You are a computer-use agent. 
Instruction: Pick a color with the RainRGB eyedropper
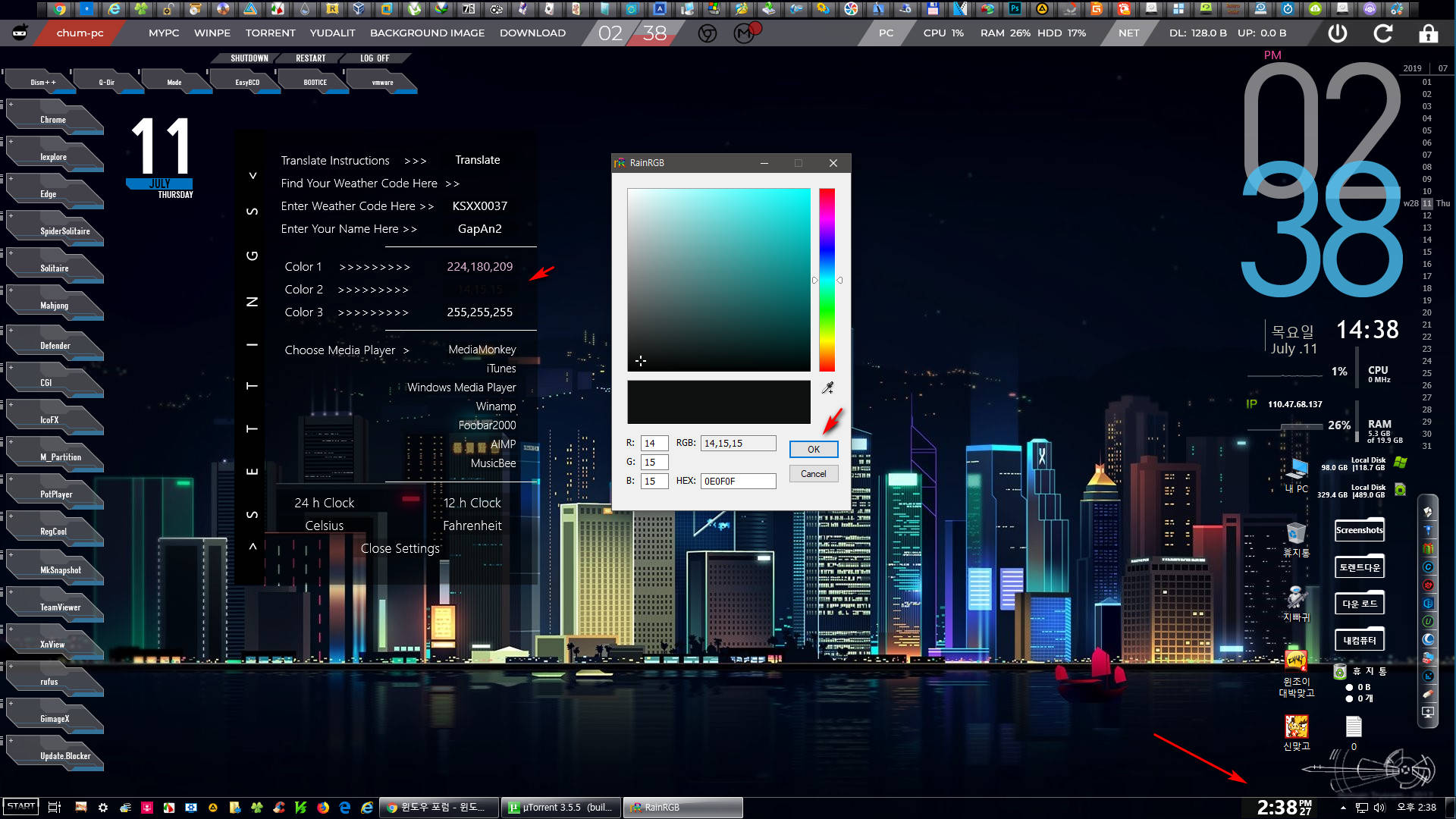pos(828,388)
